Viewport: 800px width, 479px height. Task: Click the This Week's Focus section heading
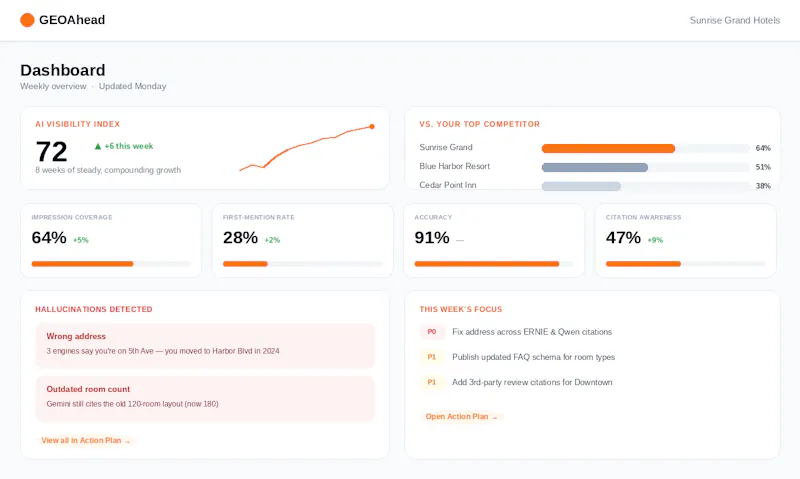click(461, 309)
